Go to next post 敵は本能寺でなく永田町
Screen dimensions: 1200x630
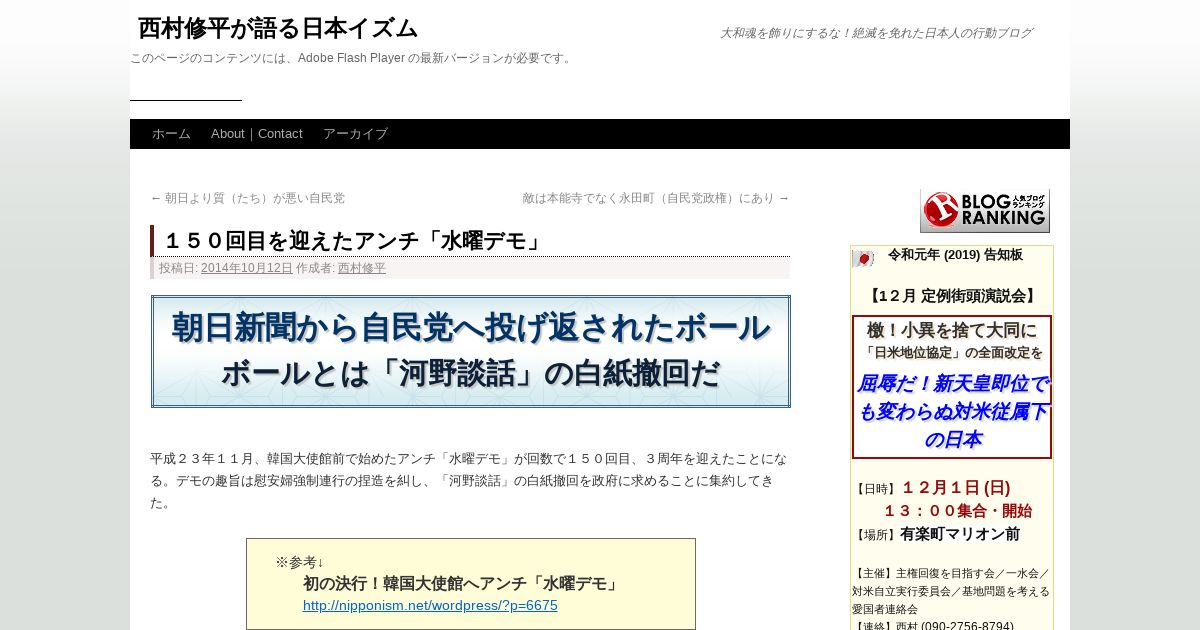click(656, 198)
